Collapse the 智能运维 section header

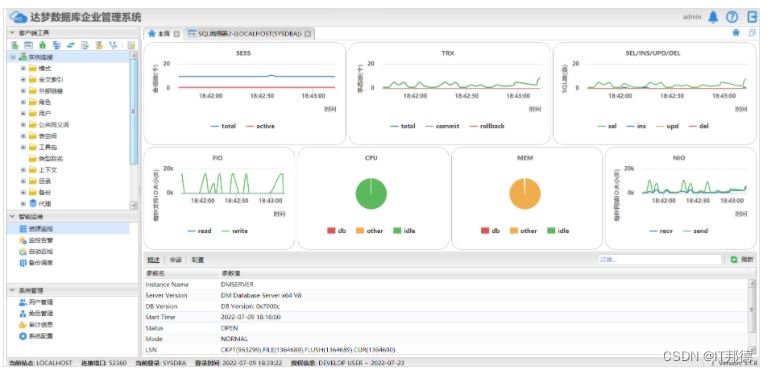click(72, 216)
